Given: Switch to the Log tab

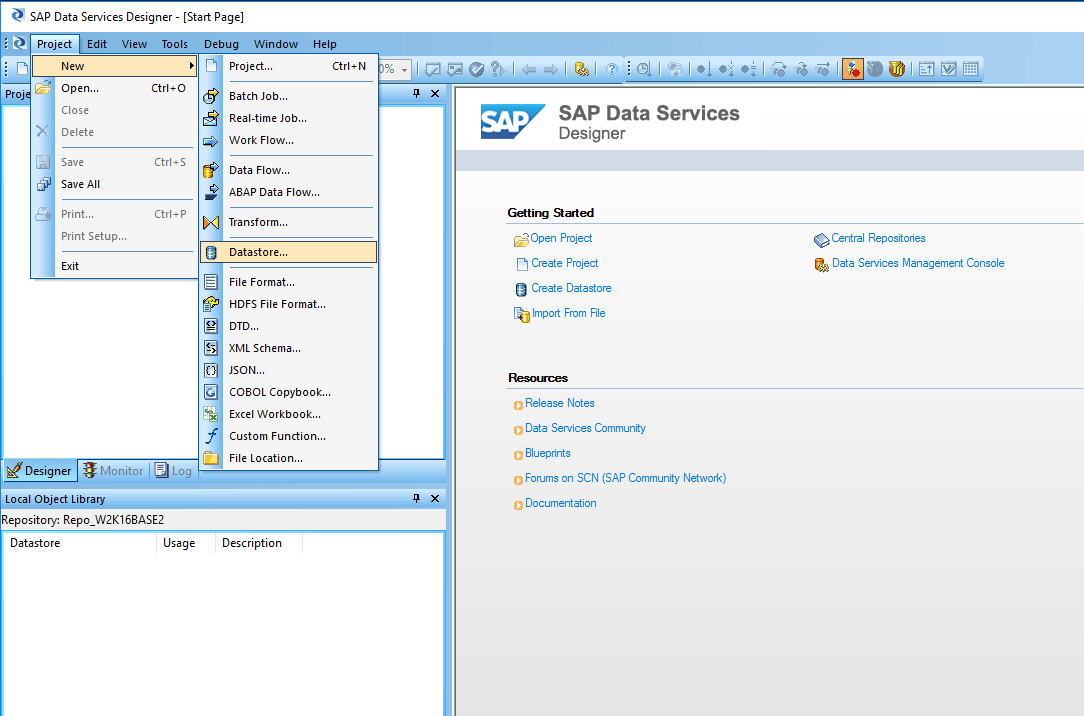Looking at the screenshot, I should (174, 471).
